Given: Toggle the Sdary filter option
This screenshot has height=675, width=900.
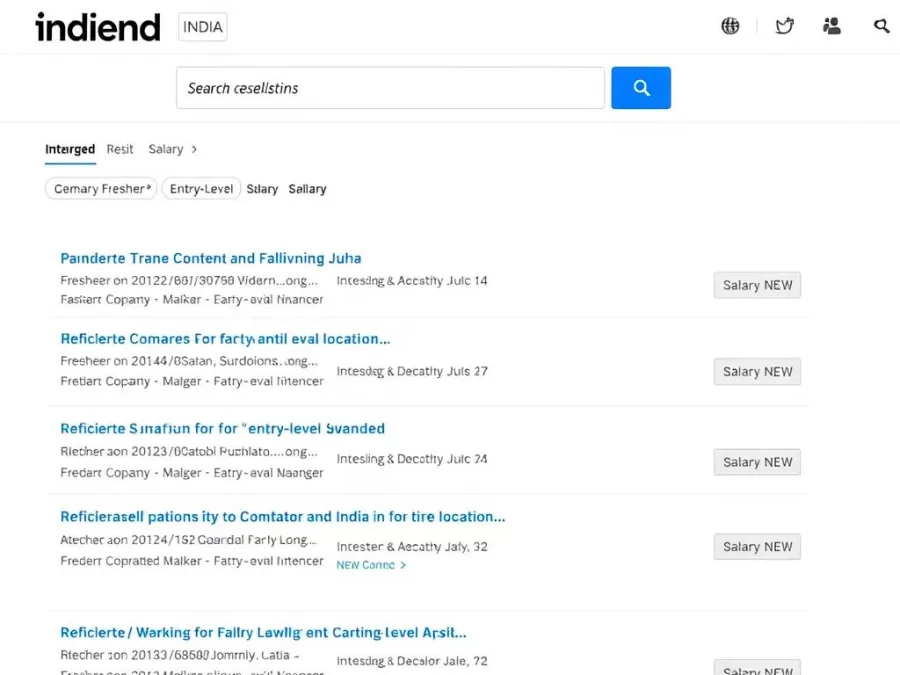Looking at the screenshot, I should 262,189.
